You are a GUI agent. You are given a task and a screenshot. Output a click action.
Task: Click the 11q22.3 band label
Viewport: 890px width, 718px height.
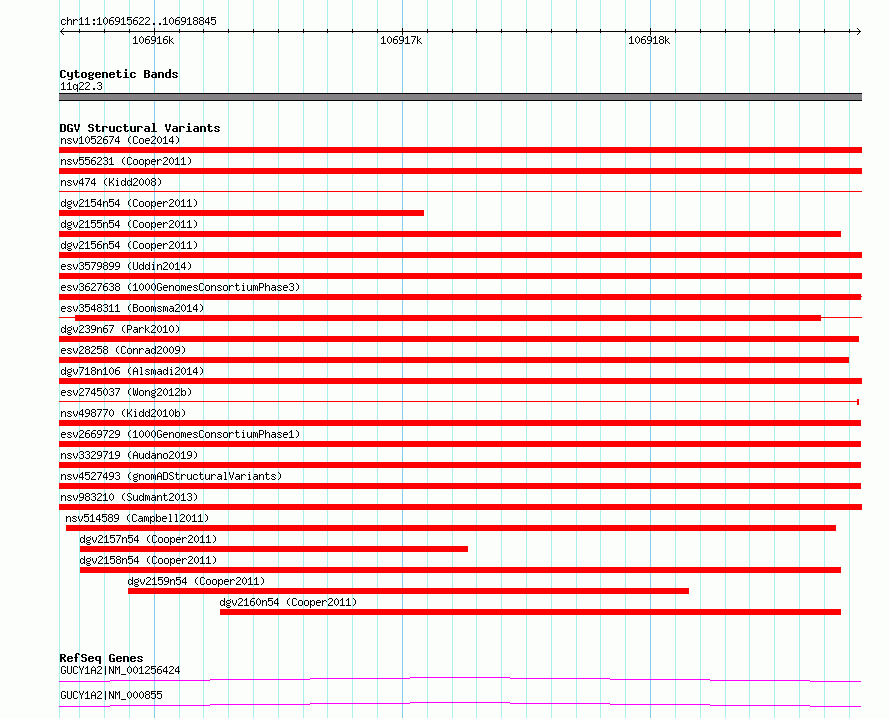coord(81,86)
